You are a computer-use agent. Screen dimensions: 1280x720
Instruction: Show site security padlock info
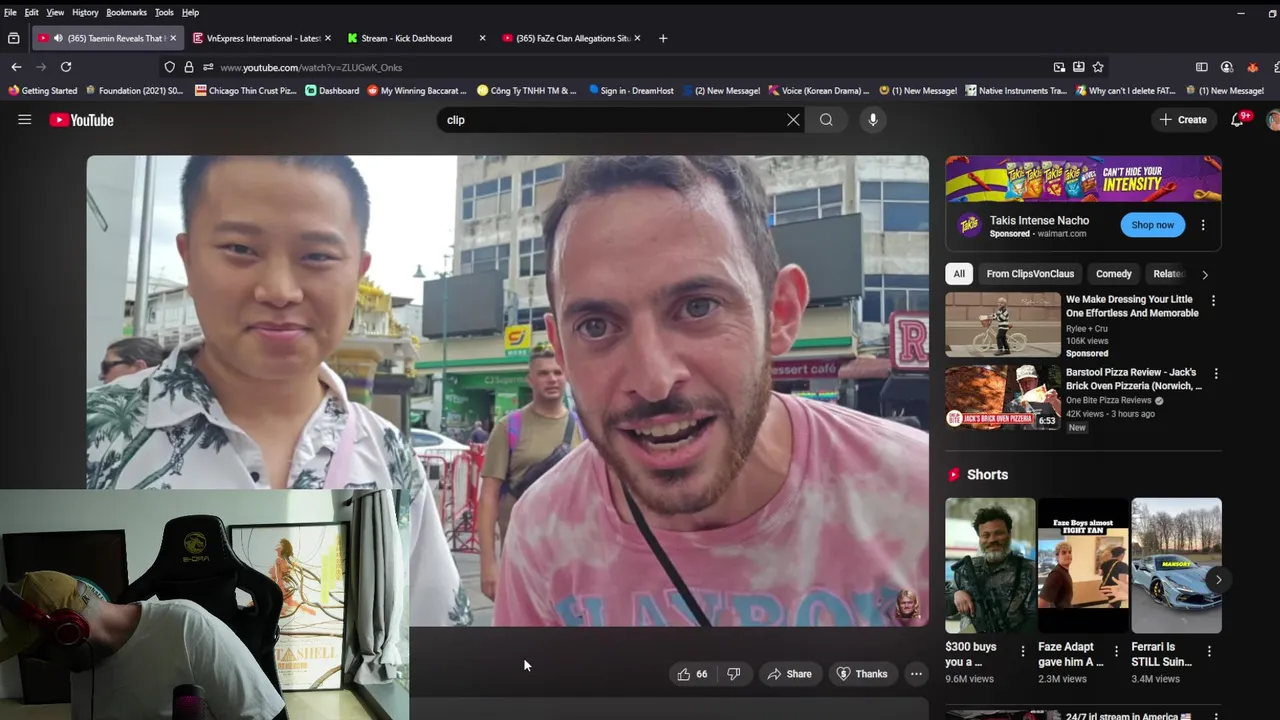[189, 67]
